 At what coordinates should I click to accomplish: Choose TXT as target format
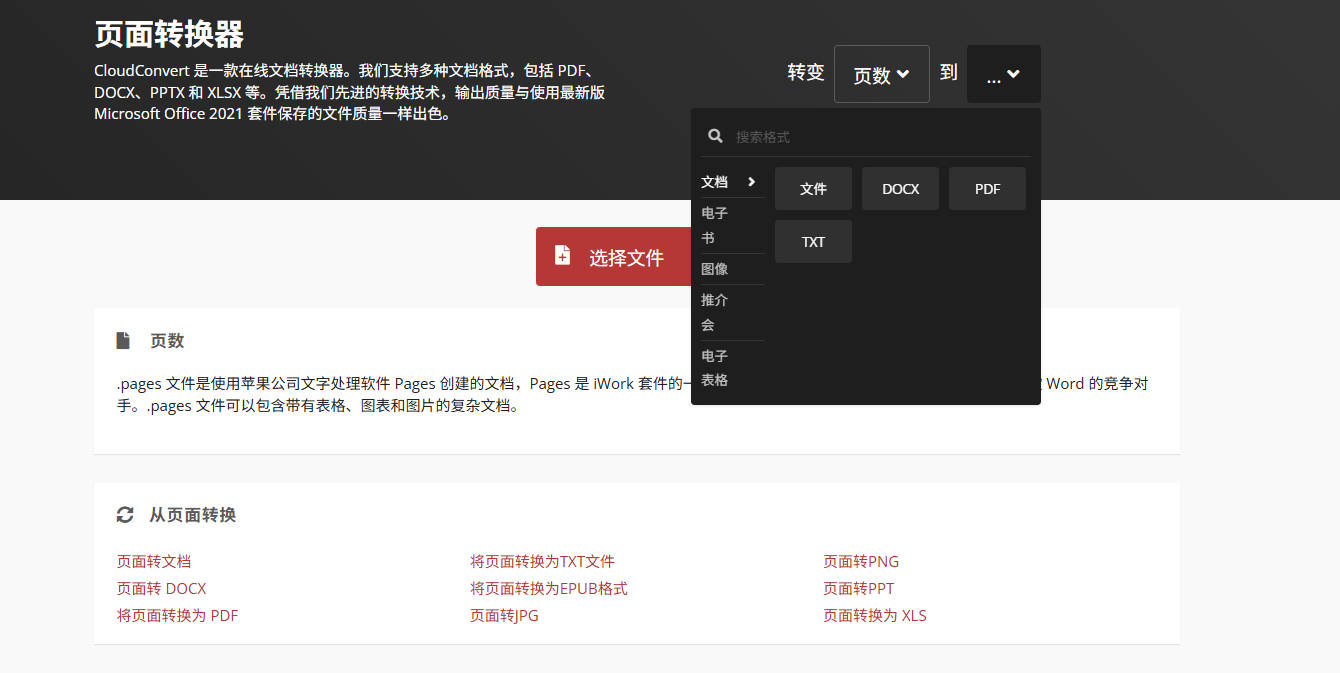[x=813, y=241]
